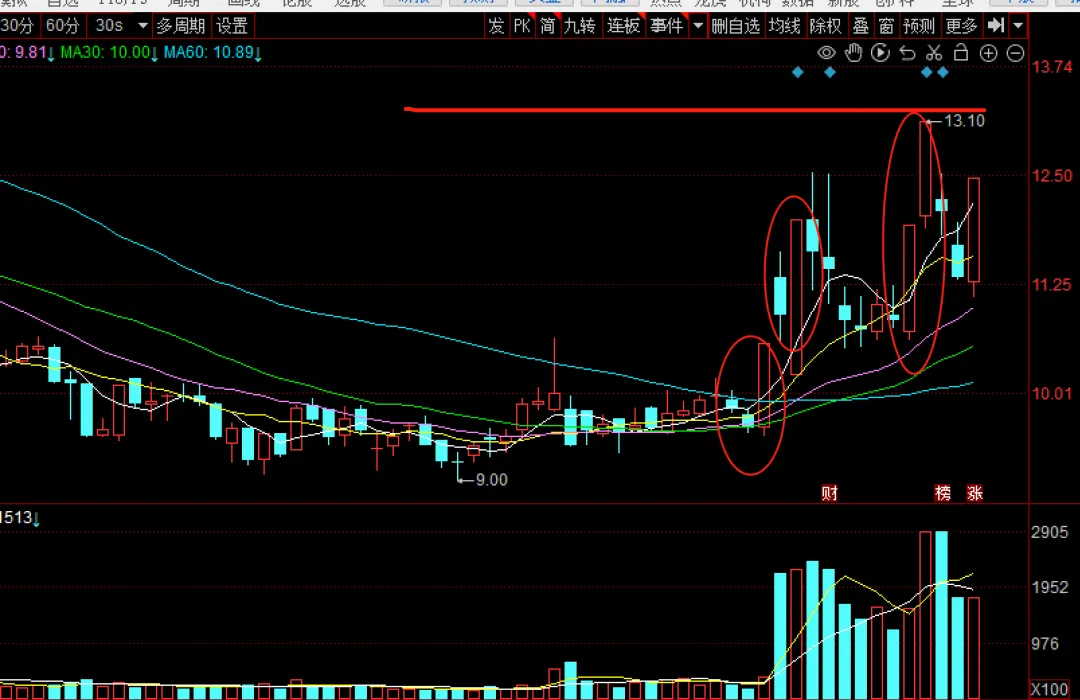The width and height of the screenshot is (1080, 700).
Task: Toggle the eye visibility icon
Action: click(826, 53)
